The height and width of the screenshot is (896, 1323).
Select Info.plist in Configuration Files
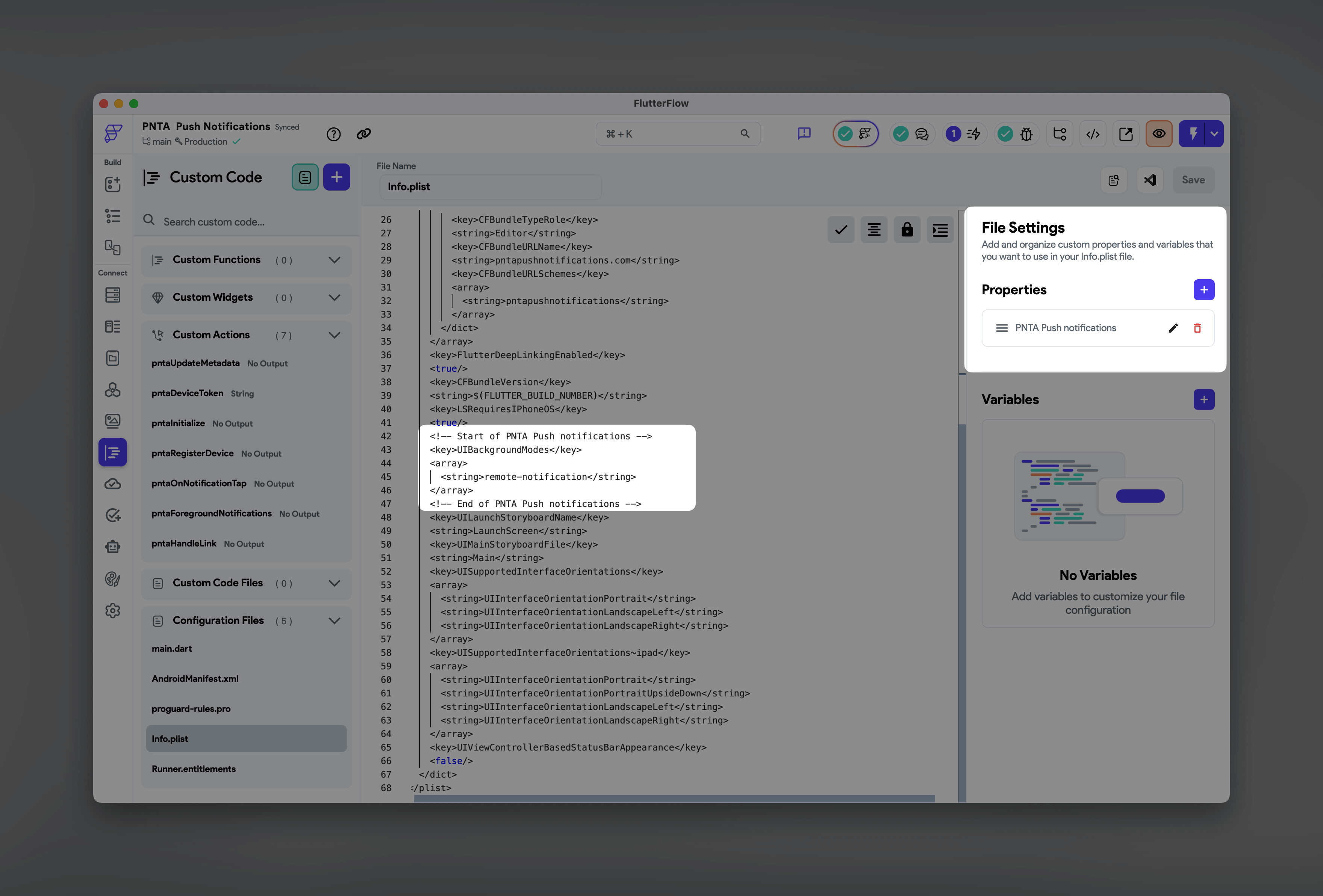pyautogui.click(x=247, y=739)
